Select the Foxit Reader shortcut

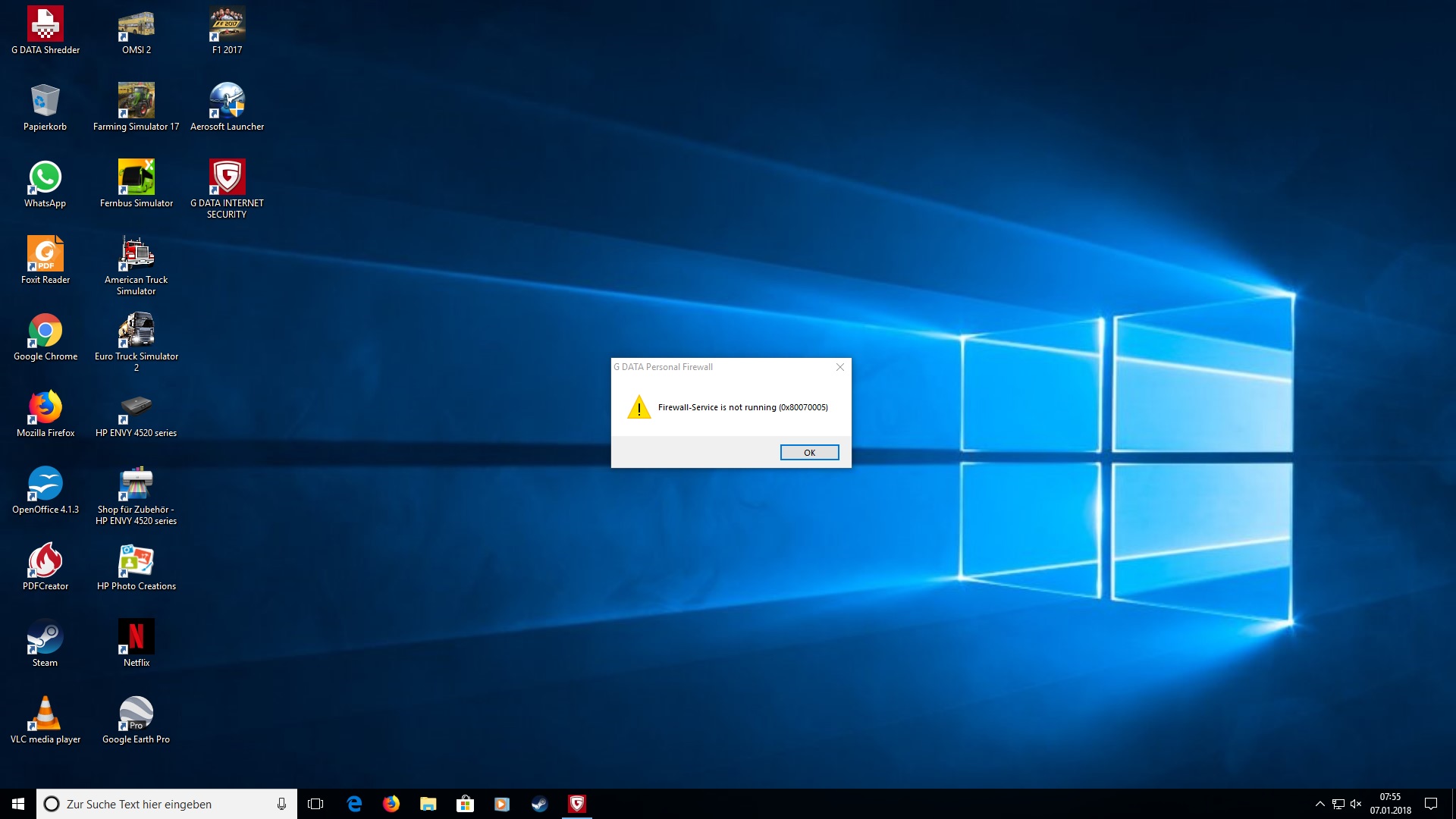[x=45, y=254]
